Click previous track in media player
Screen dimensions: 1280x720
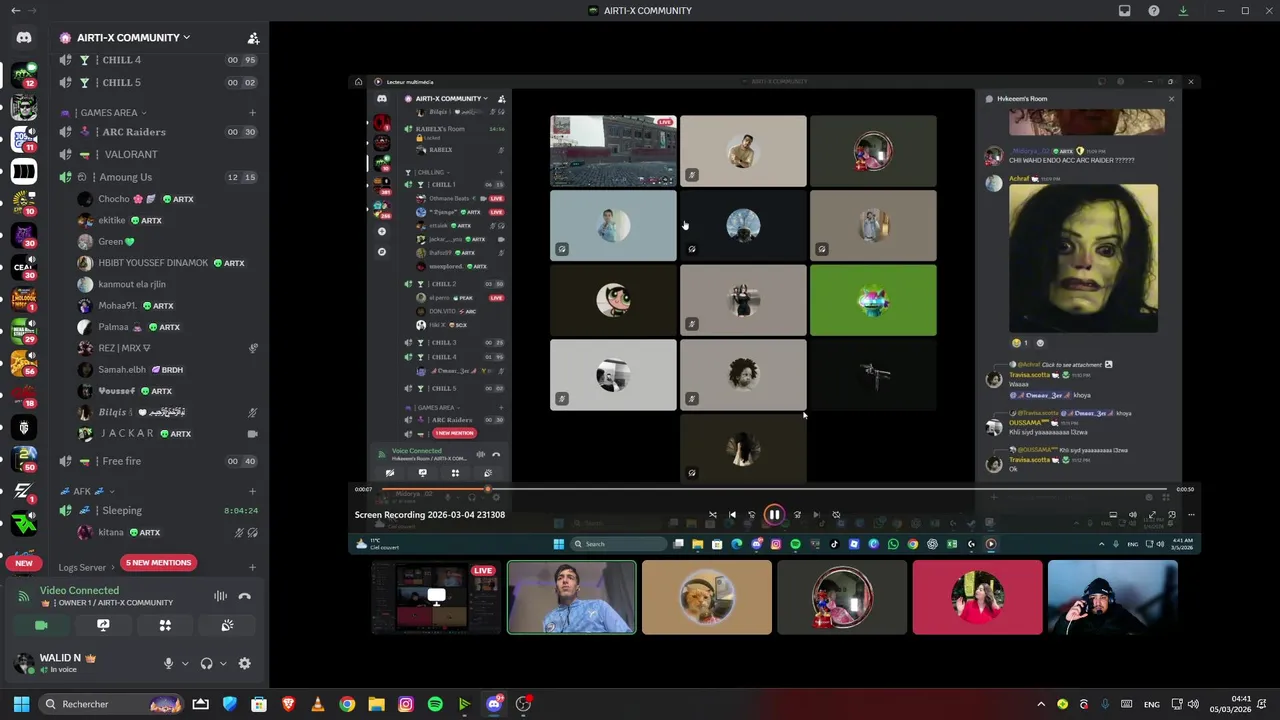tap(732, 515)
